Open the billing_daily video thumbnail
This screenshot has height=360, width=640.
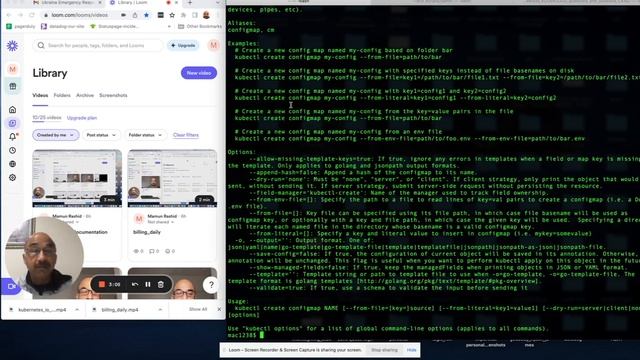pyautogui.click(x=172, y=178)
